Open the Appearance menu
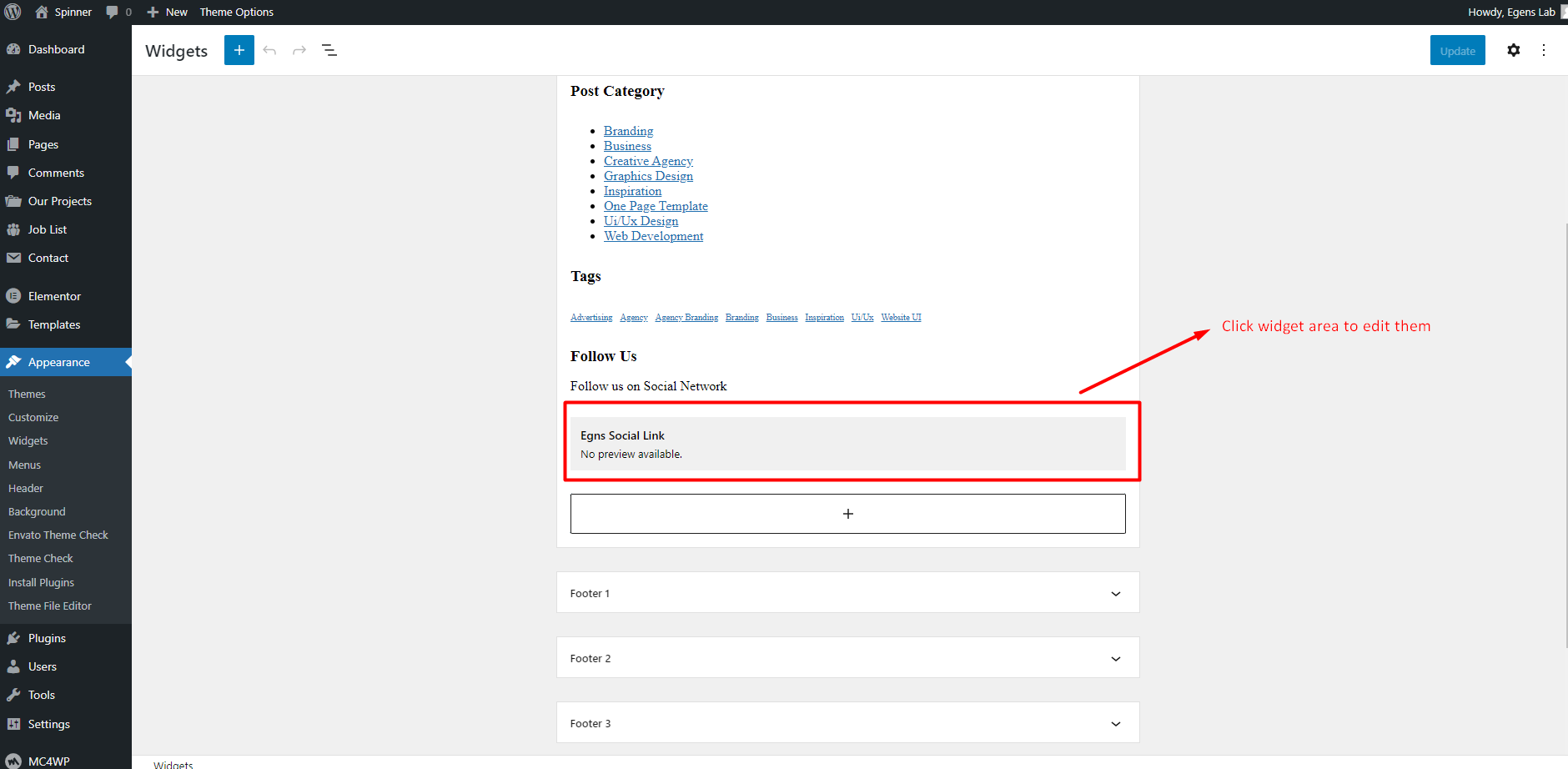 click(66, 362)
